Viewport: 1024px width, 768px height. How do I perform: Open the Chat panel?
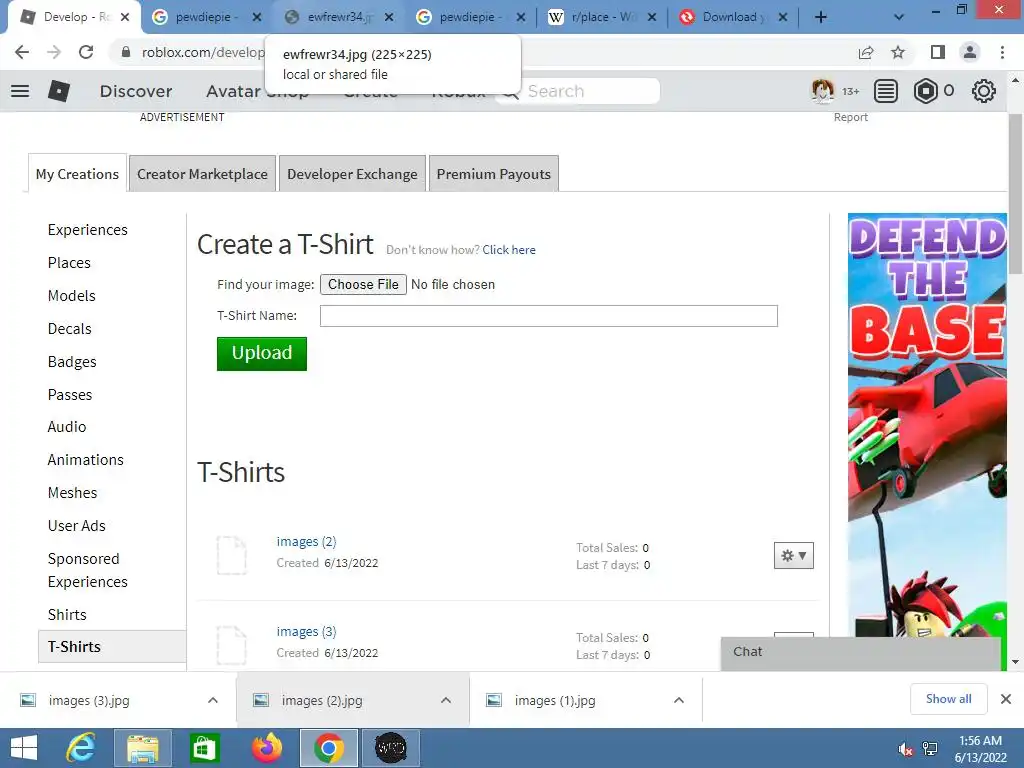click(861, 652)
